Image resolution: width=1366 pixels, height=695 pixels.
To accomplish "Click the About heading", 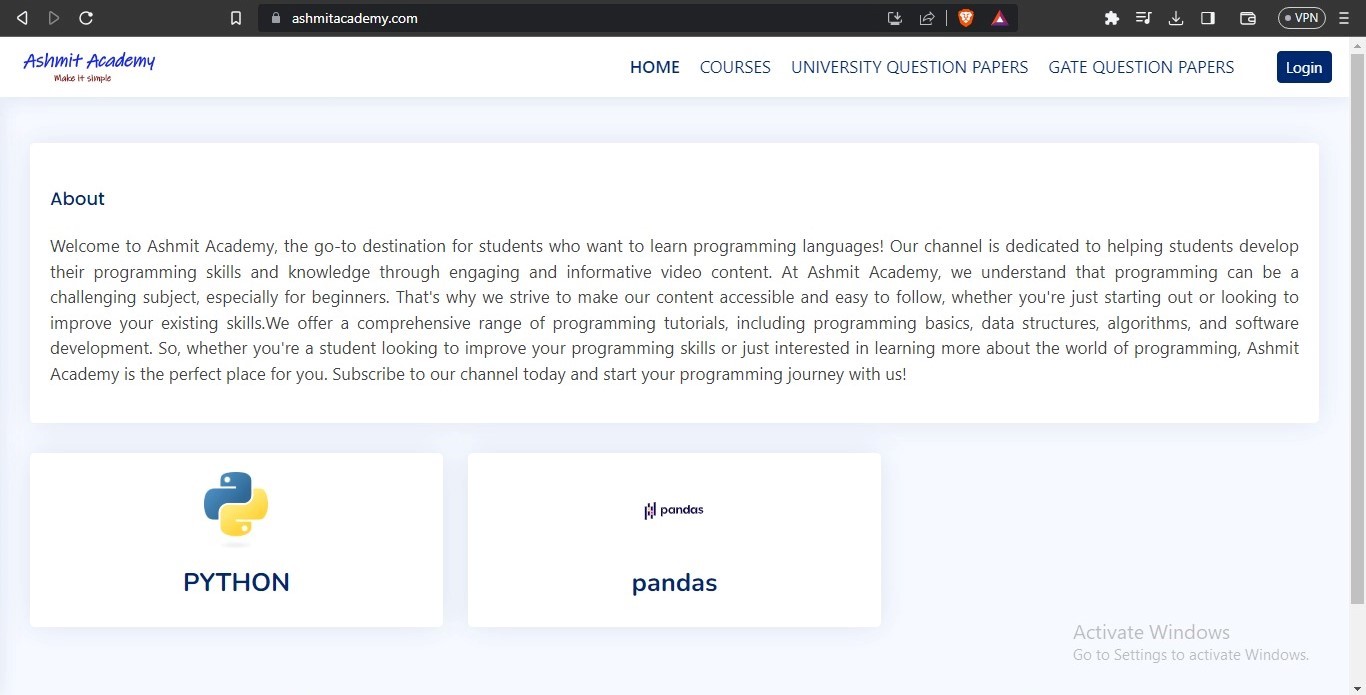I will point(77,199).
